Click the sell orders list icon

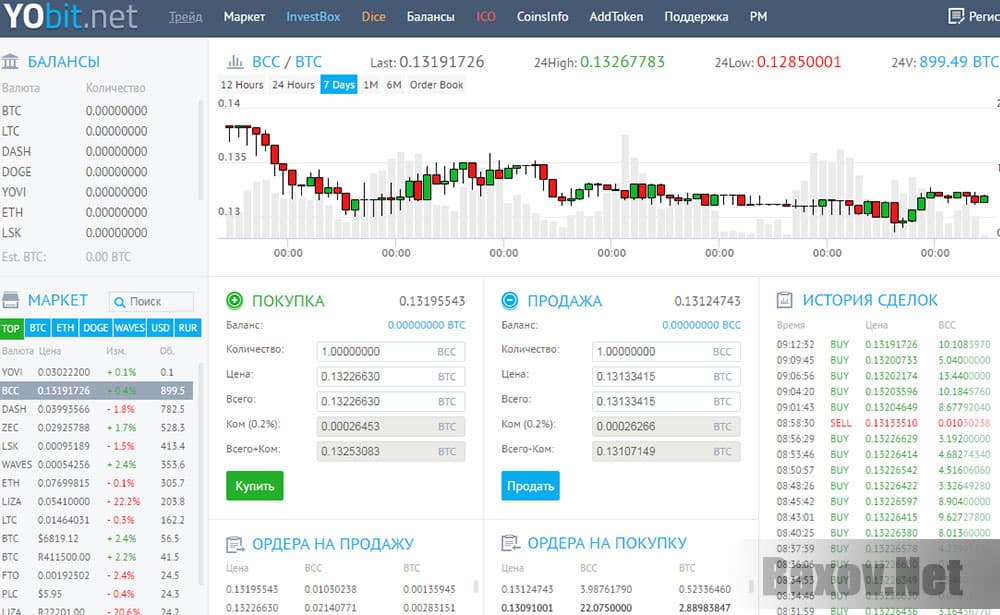click(x=235, y=544)
